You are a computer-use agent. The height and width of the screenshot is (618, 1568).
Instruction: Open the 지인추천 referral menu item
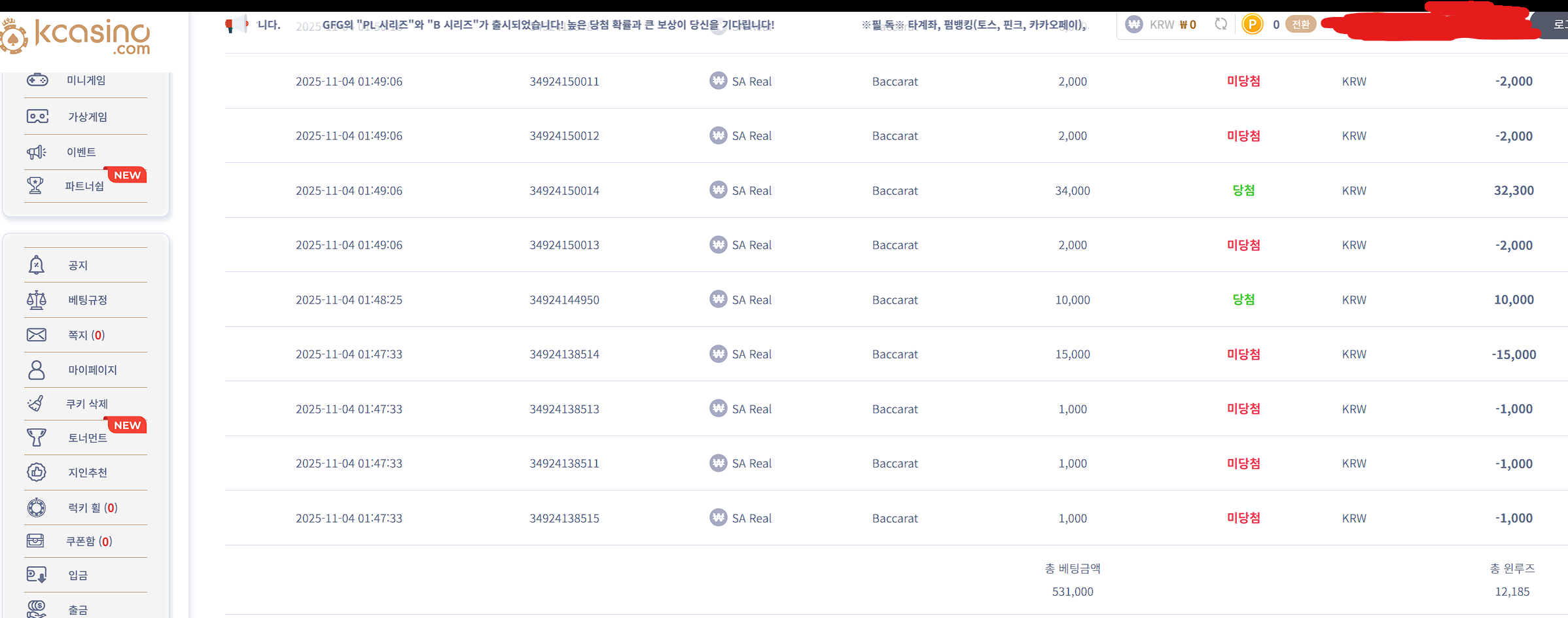(88, 473)
